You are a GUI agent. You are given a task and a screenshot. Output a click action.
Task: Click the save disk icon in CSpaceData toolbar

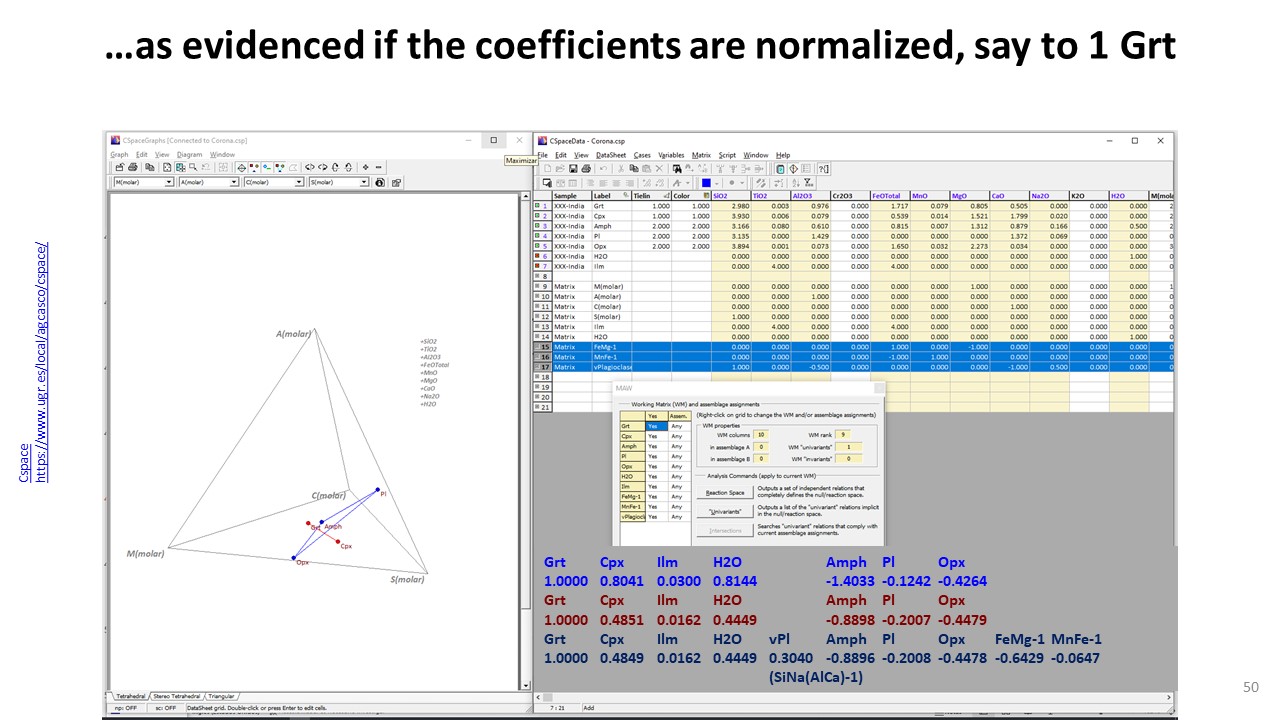coord(572,169)
